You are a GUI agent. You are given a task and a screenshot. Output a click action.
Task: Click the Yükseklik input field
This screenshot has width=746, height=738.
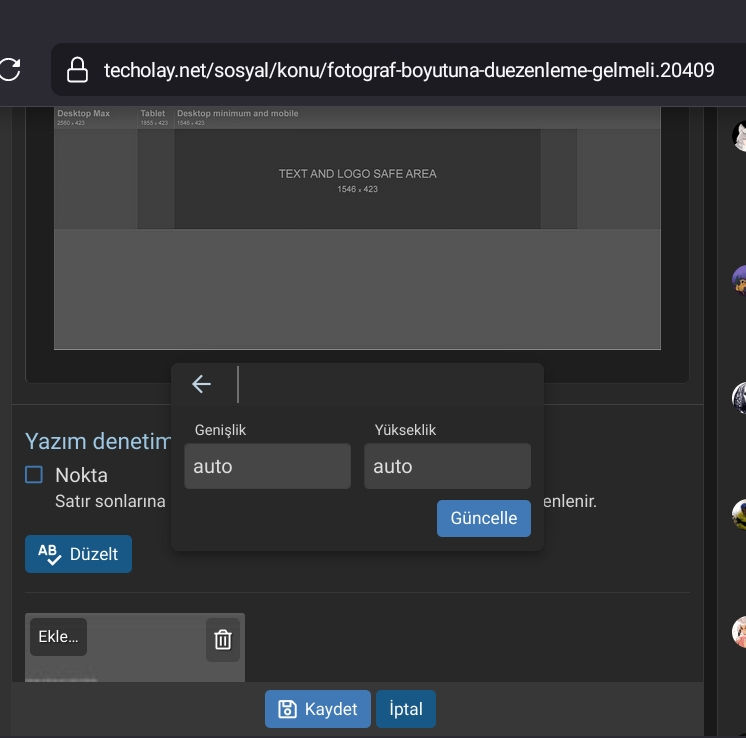[447, 466]
